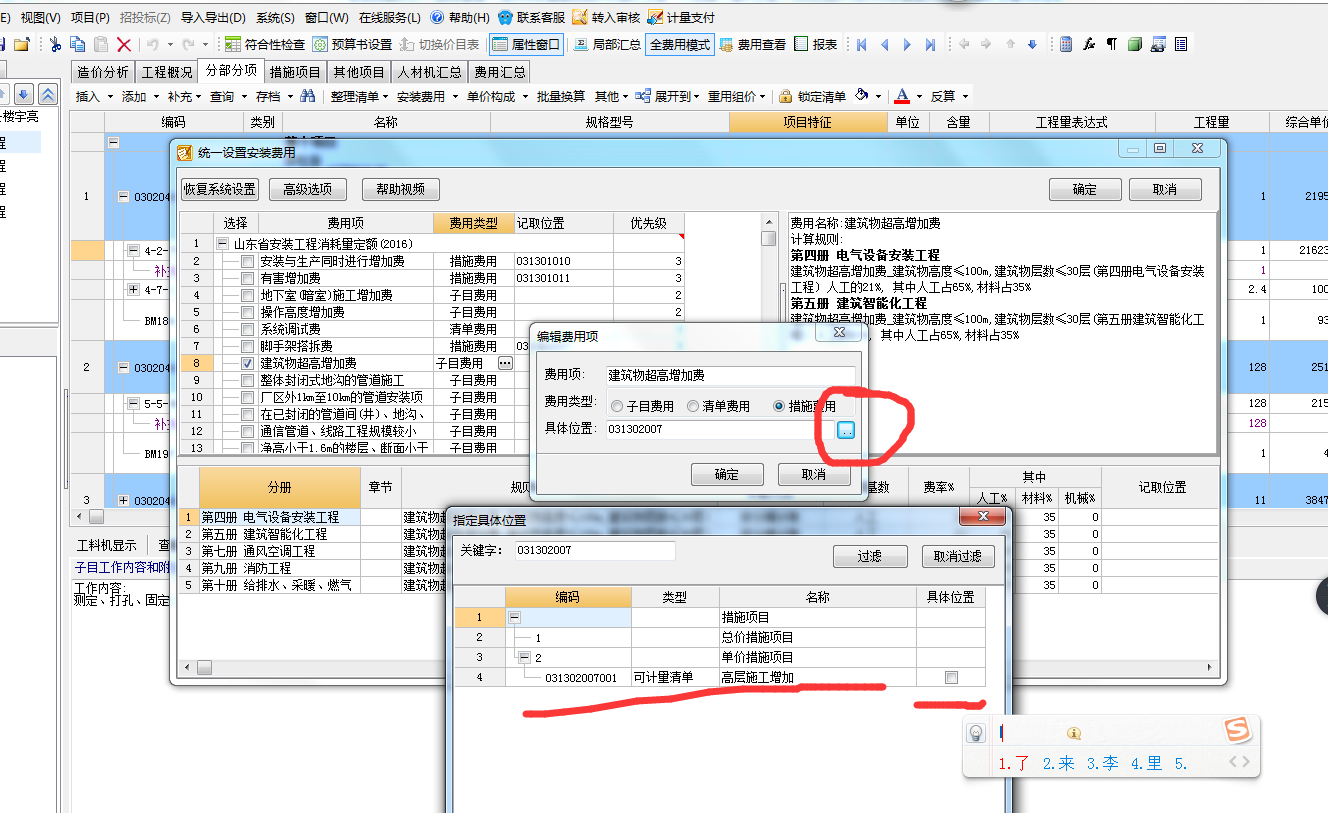This screenshot has height=813, width=1328.
Task: Open 报表 reports
Action: [x=816, y=44]
